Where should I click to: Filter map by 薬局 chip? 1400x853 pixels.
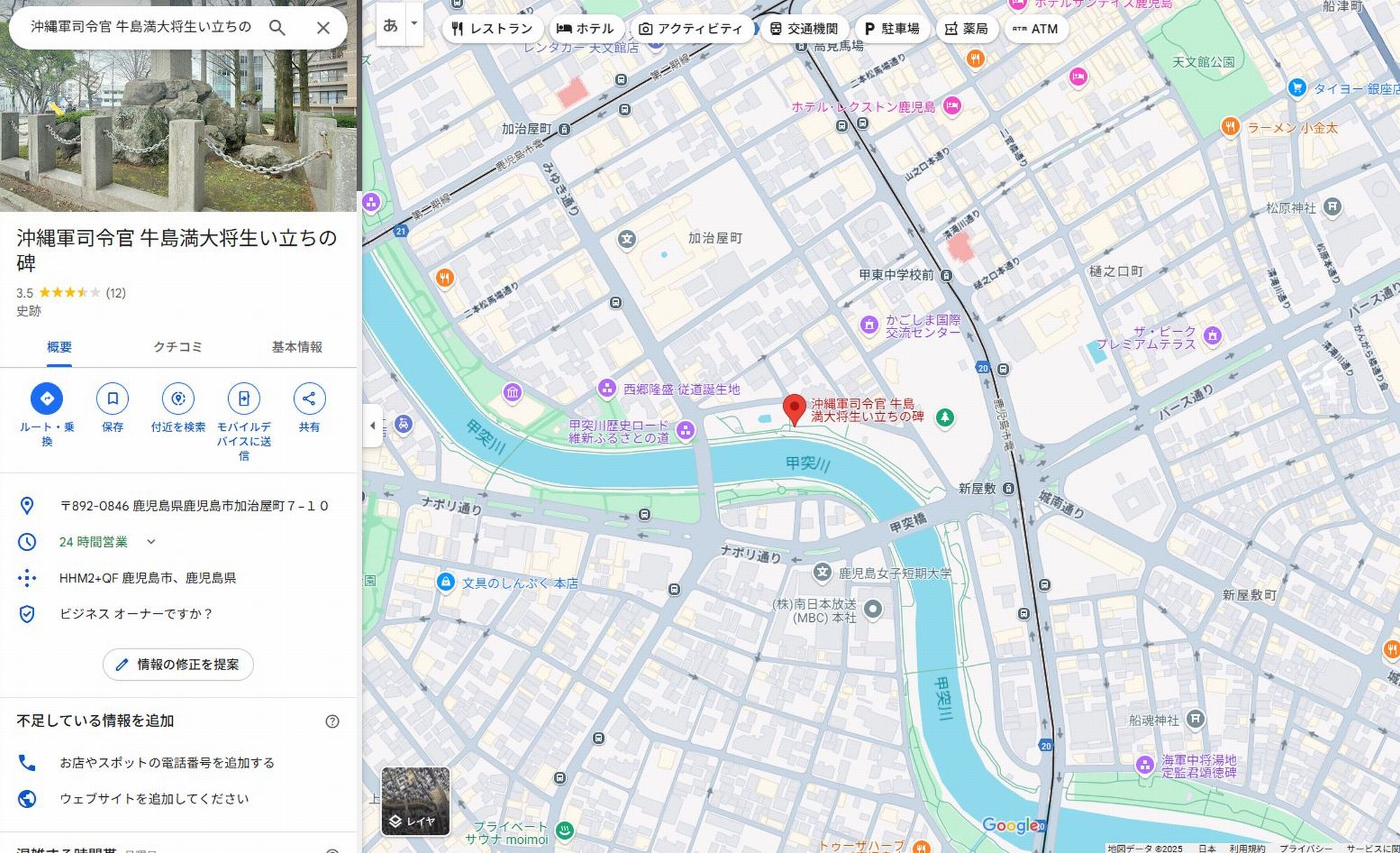click(967, 29)
